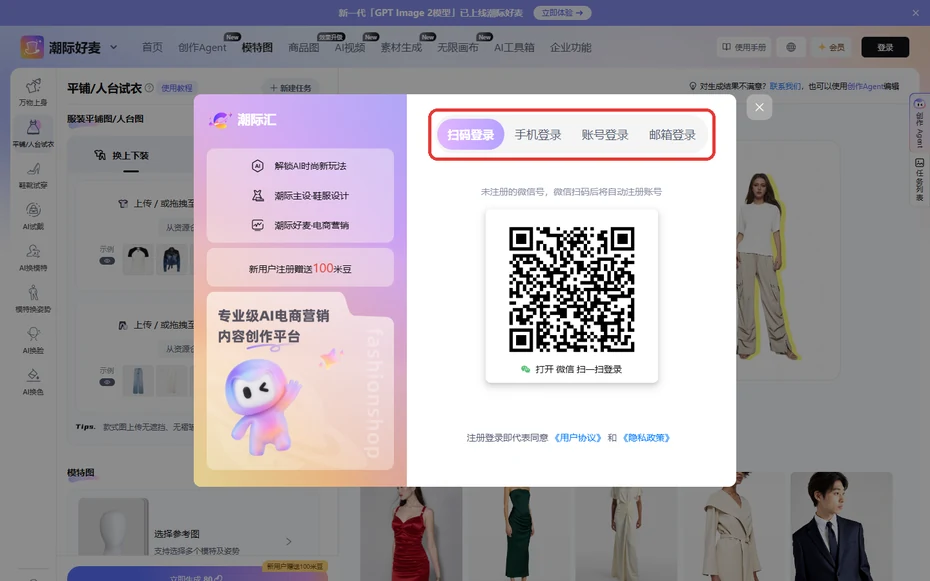Go to 首页 in navigation
Screen dimensions: 930x581
point(152,47)
